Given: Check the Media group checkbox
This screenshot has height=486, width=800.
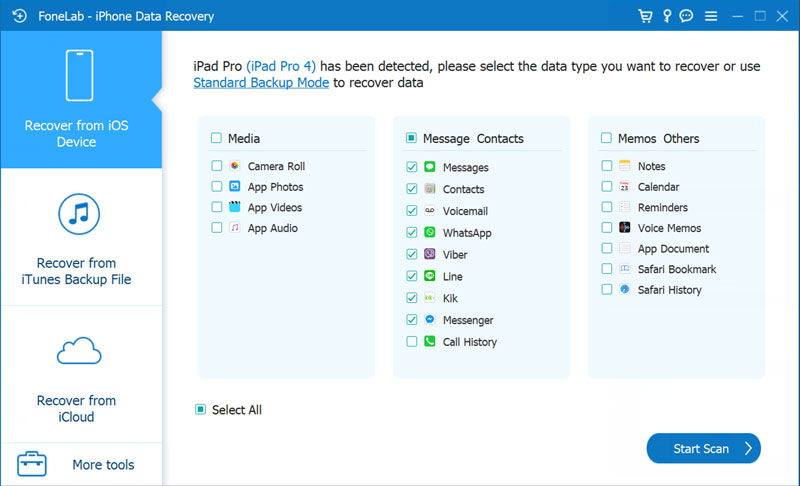Looking at the screenshot, I should tap(216, 138).
